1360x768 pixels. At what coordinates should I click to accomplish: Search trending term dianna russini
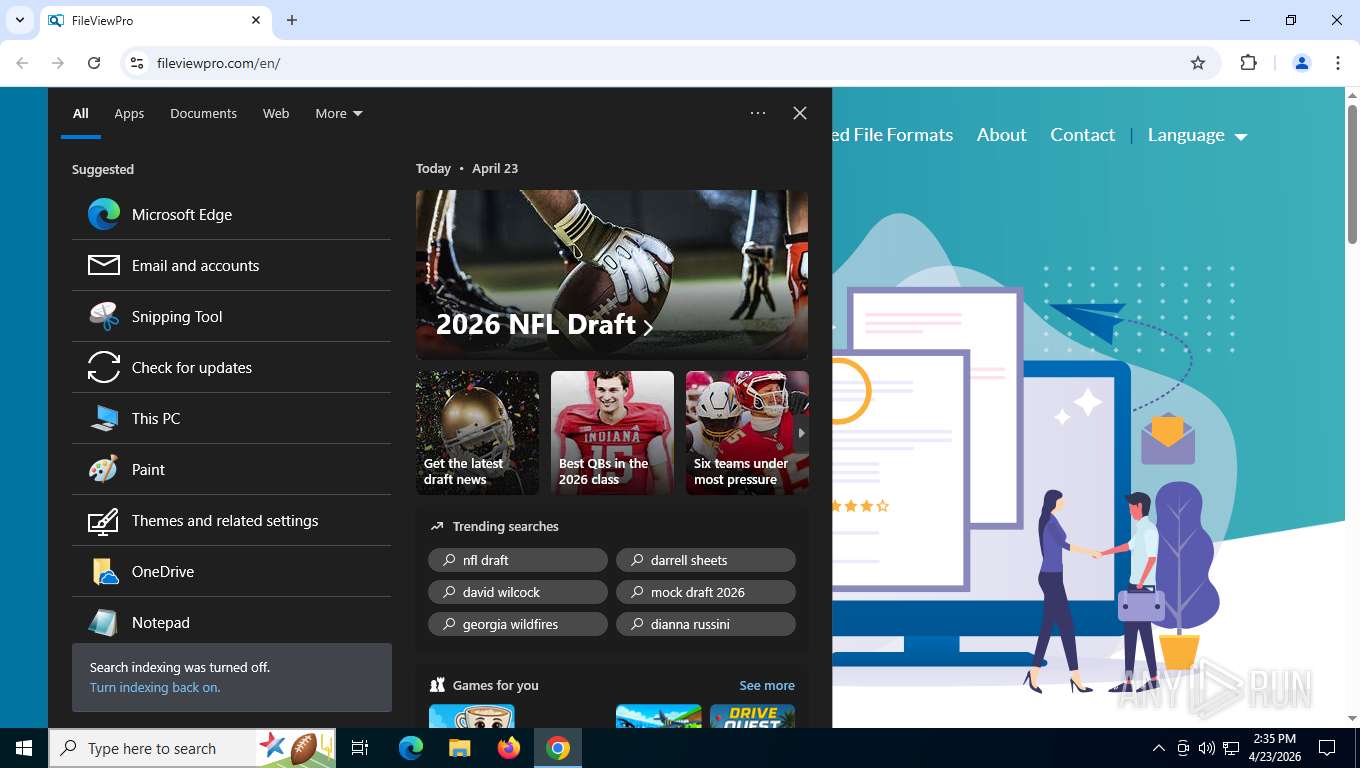point(706,624)
